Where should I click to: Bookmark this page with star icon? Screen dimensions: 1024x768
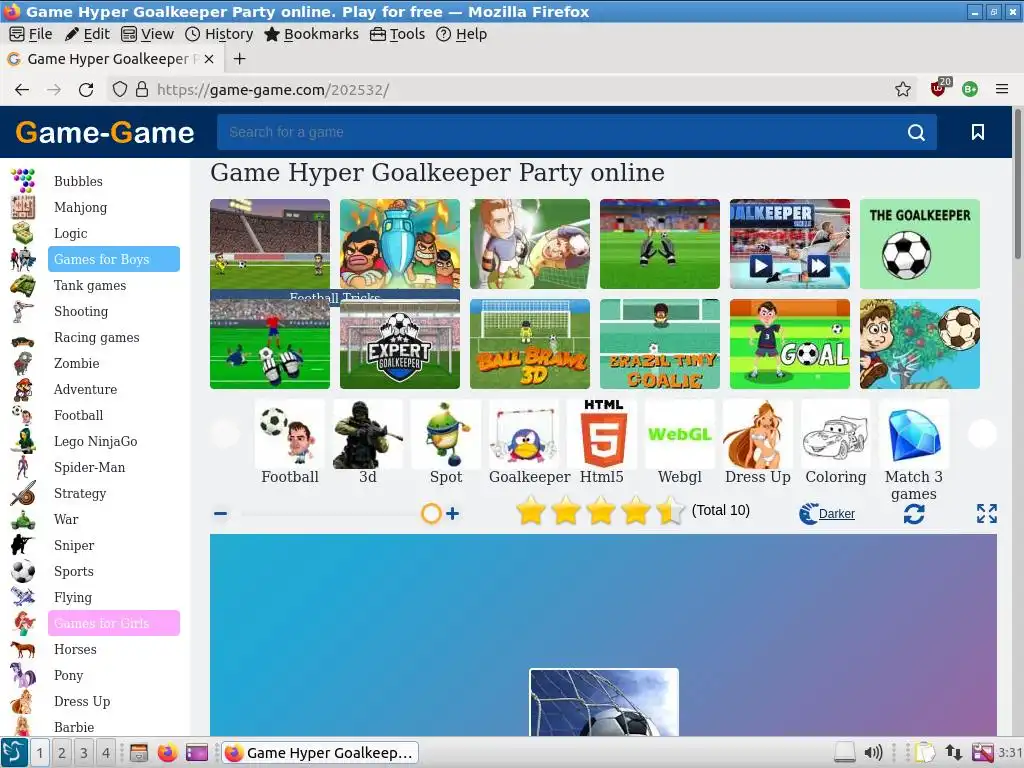click(903, 89)
